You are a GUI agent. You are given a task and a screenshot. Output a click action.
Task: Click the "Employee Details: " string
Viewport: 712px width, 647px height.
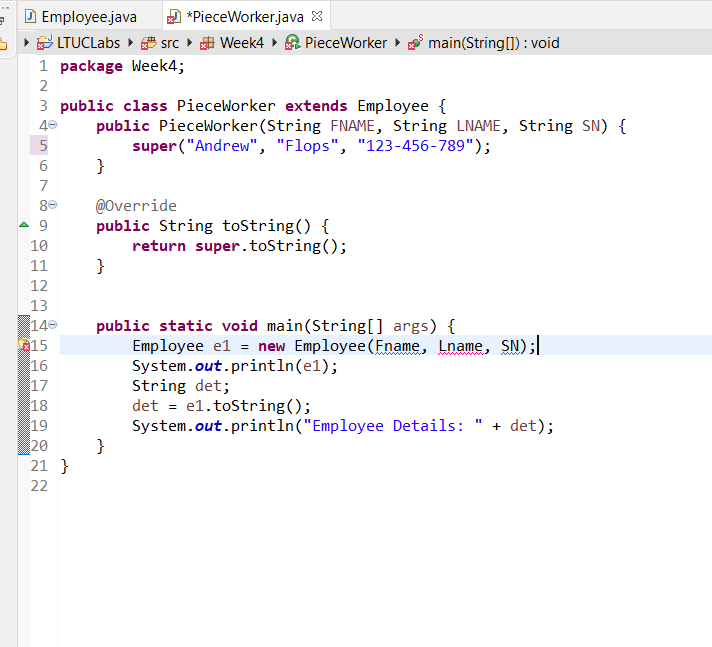coord(393,426)
